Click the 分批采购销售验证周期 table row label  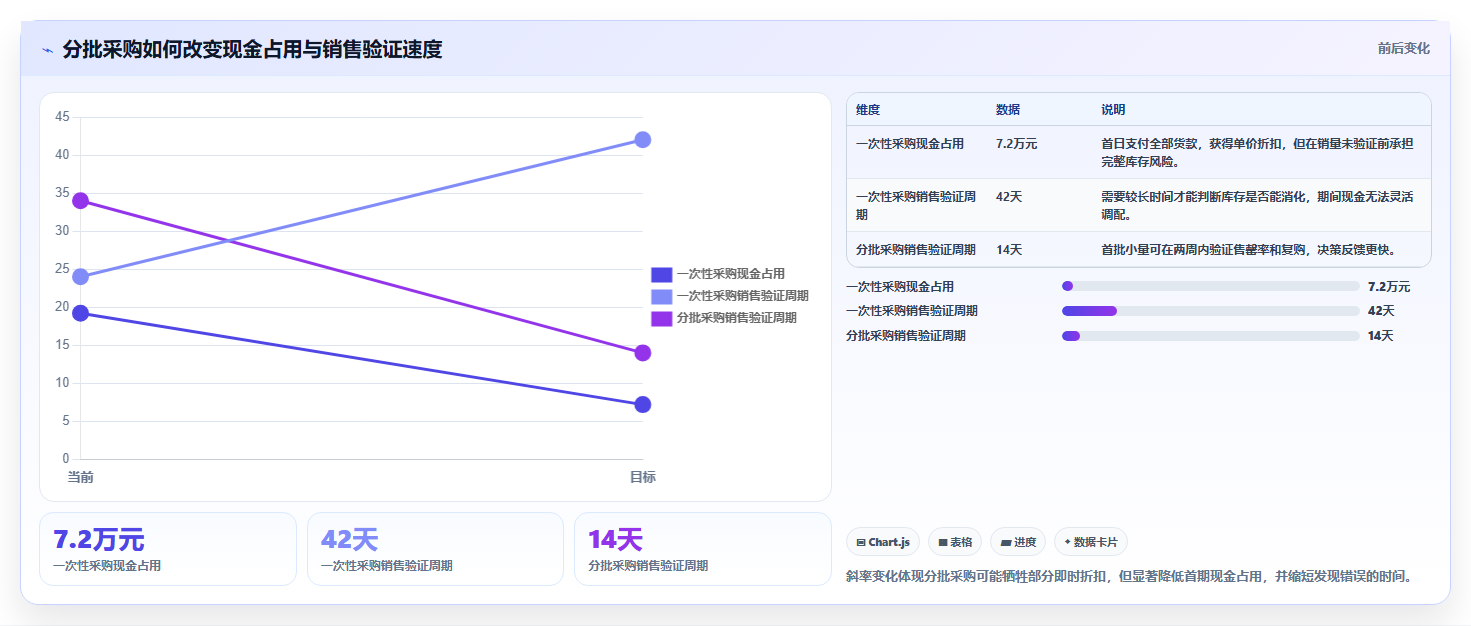[916, 250]
